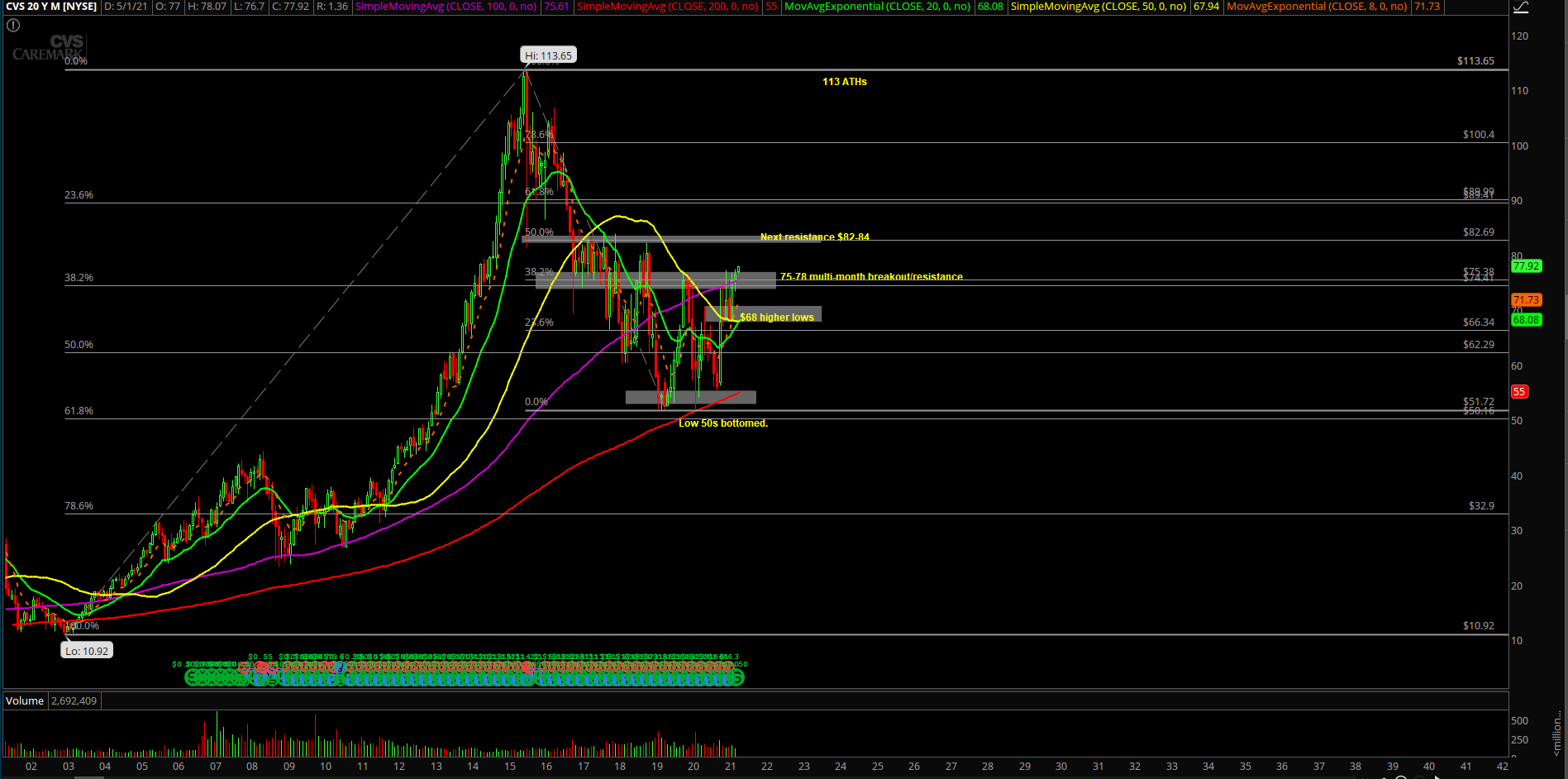The image size is (1568, 779).
Task: Open the price axis settings icon
Action: 1520,7
